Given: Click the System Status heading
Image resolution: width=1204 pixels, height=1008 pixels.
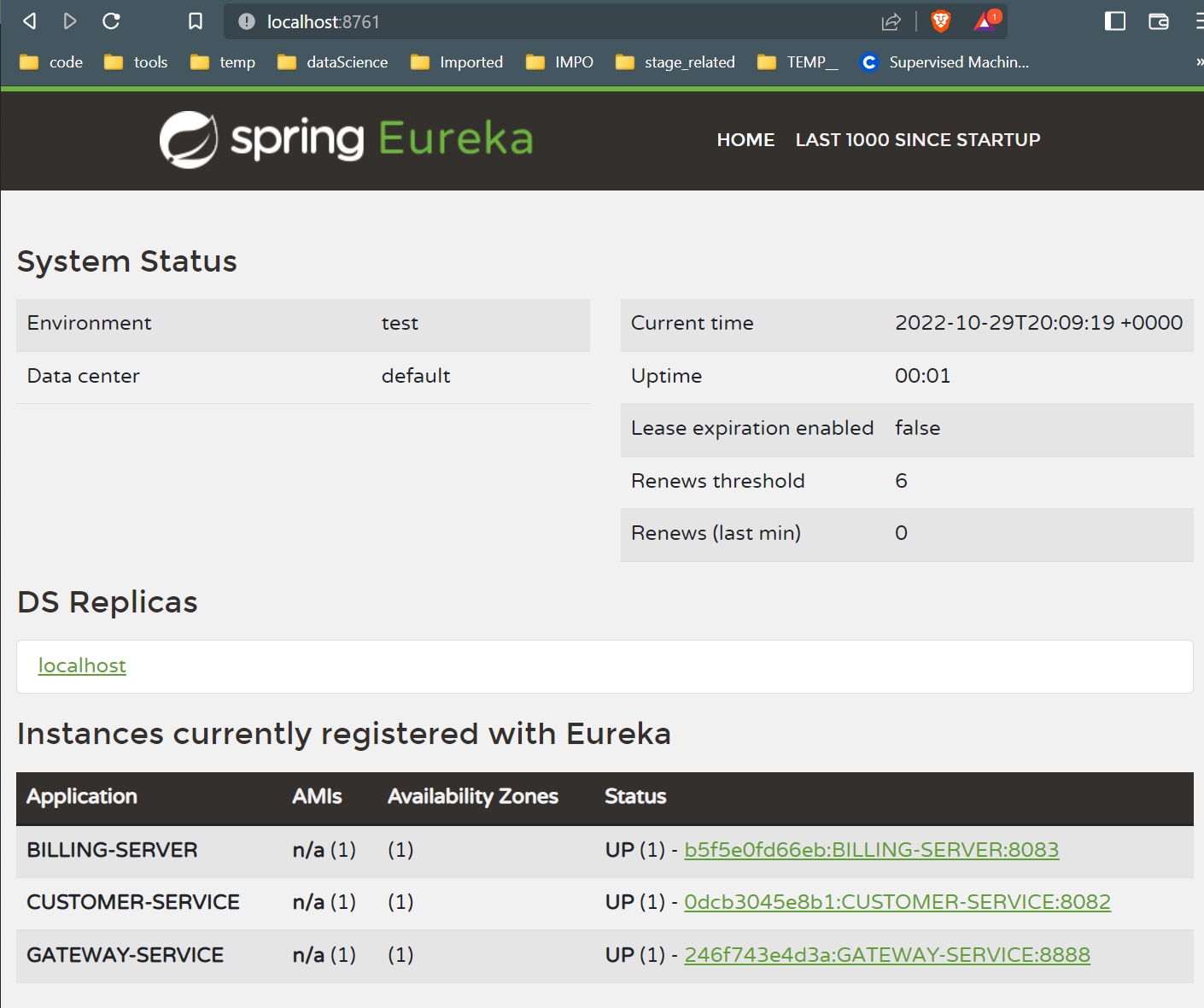Looking at the screenshot, I should point(127,261).
